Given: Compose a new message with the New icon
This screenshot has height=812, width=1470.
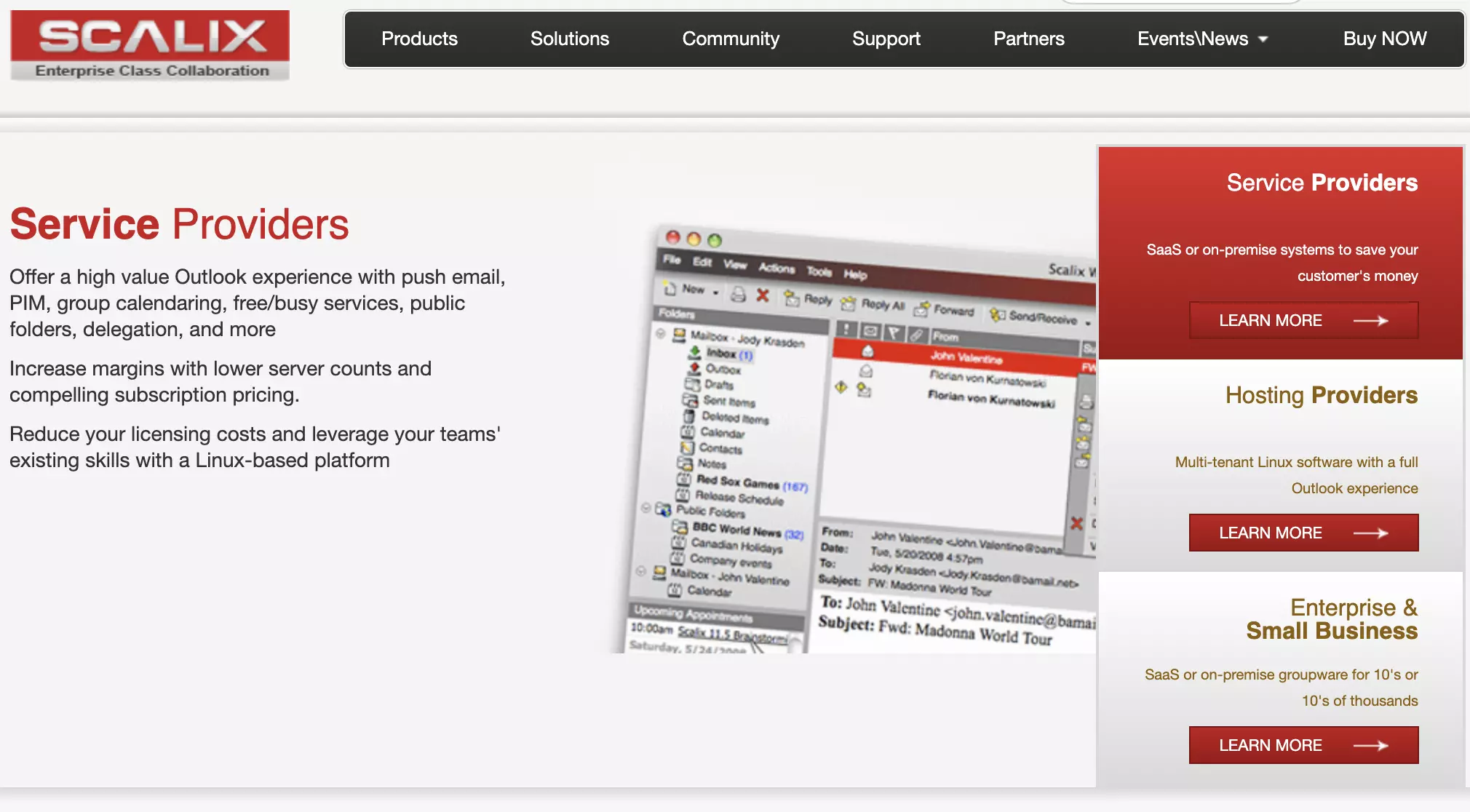Looking at the screenshot, I should 670,289.
